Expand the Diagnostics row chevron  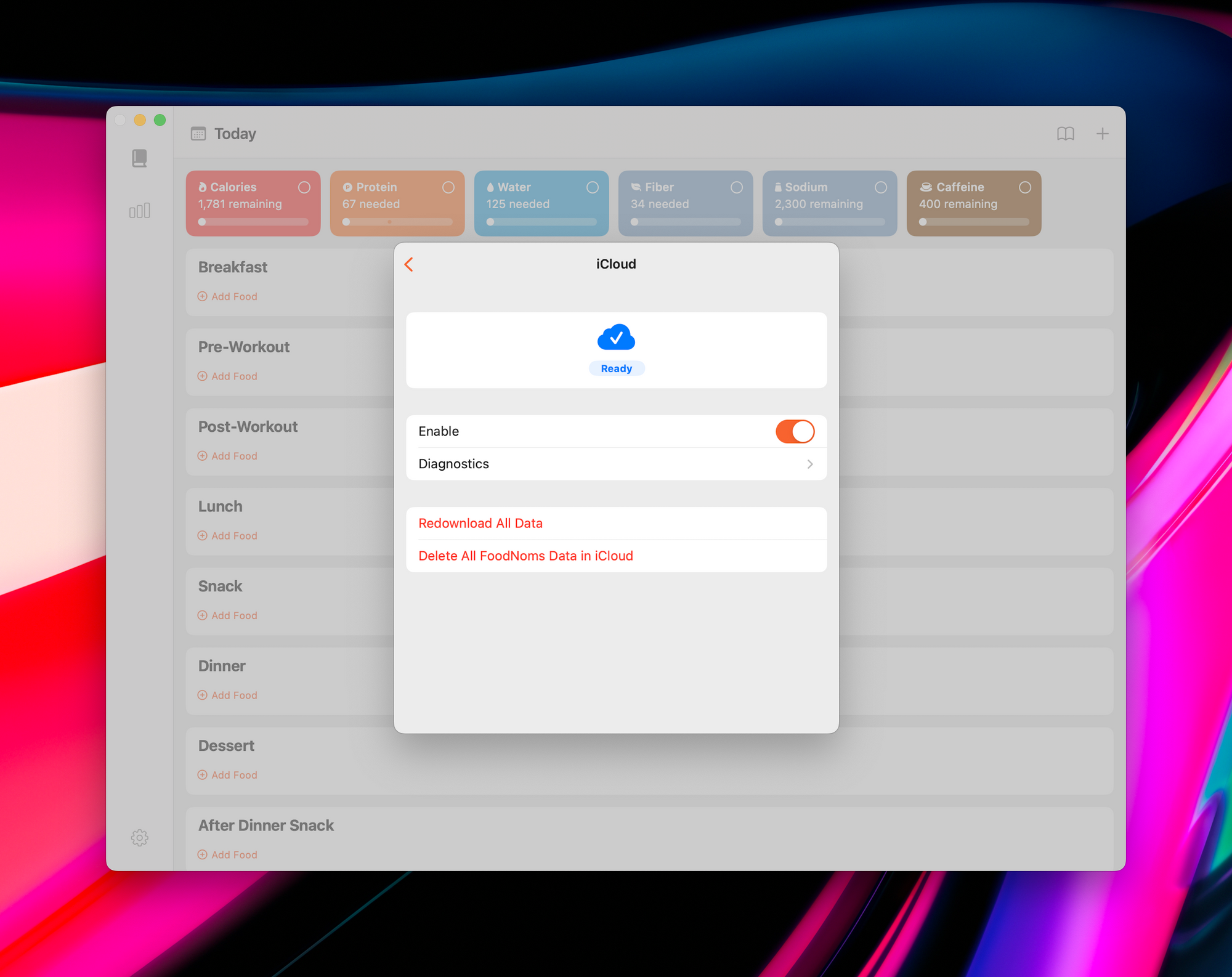pyautogui.click(x=809, y=464)
